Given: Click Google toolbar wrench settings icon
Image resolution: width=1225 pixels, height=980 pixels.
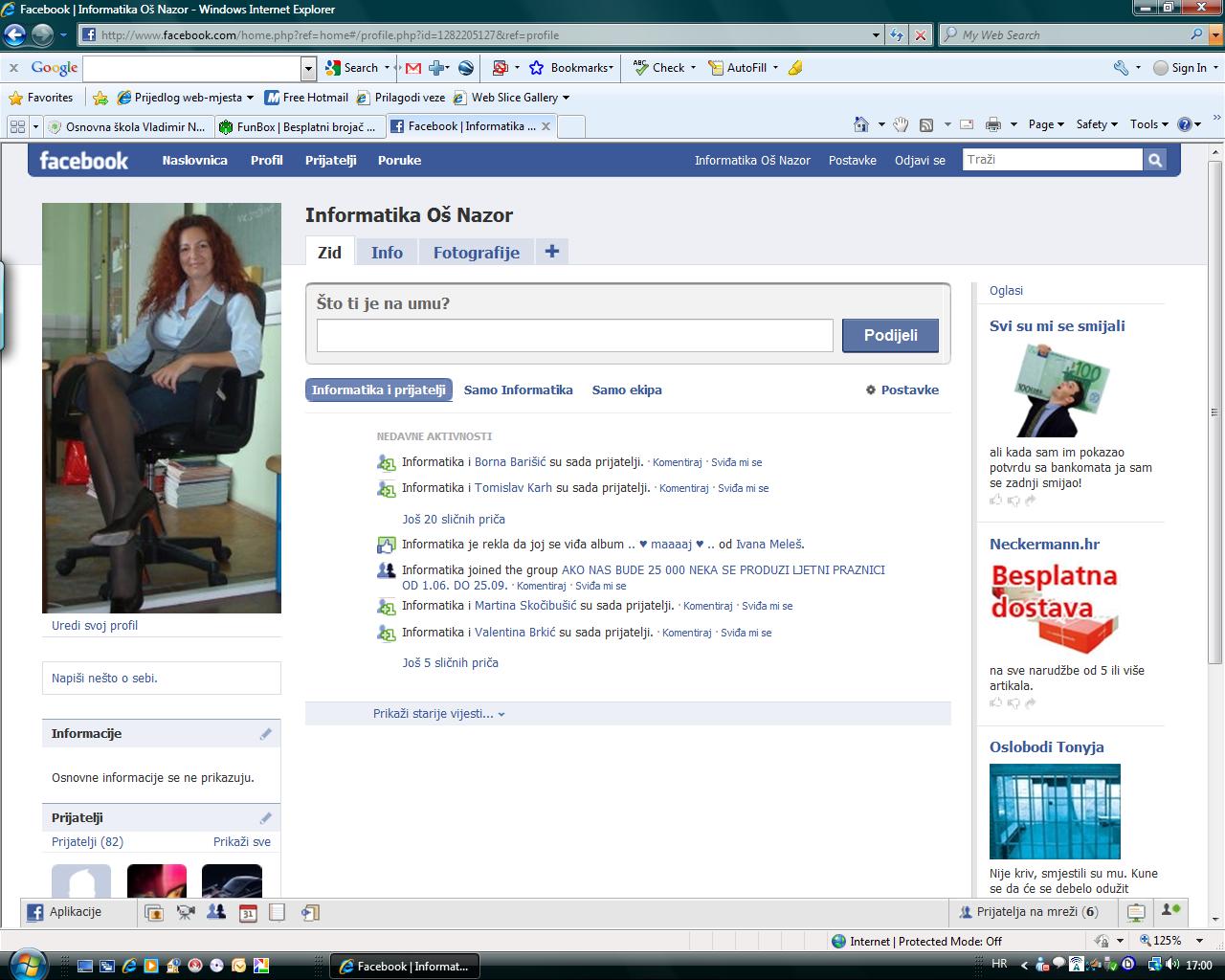Looking at the screenshot, I should coord(1122,68).
